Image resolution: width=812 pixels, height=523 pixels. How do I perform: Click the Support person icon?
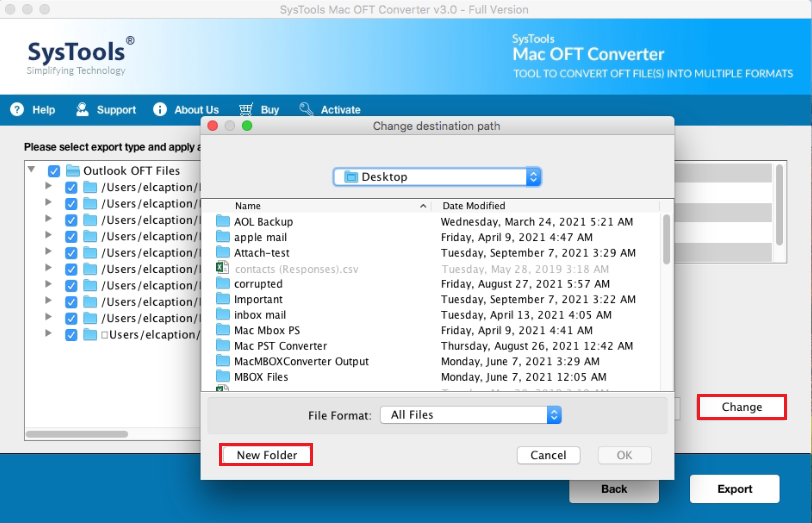[82, 109]
